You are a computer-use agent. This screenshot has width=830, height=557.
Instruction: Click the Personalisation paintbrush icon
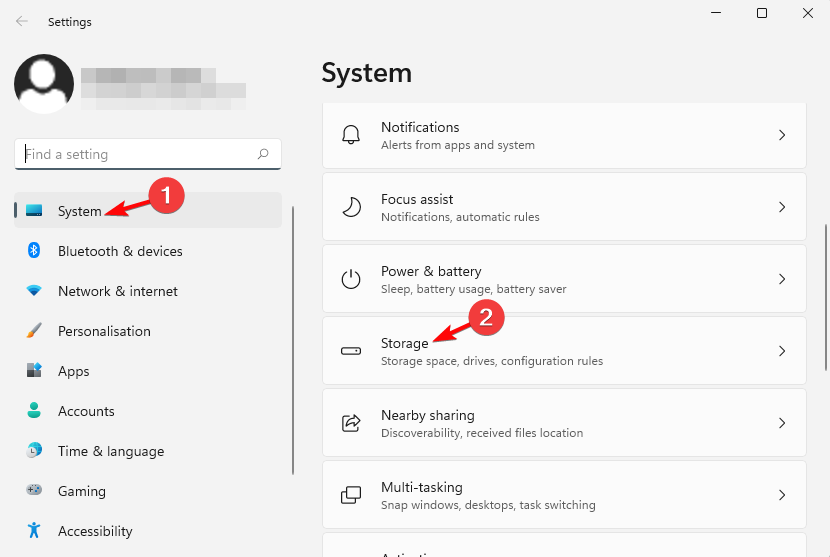pyautogui.click(x=34, y=331)
